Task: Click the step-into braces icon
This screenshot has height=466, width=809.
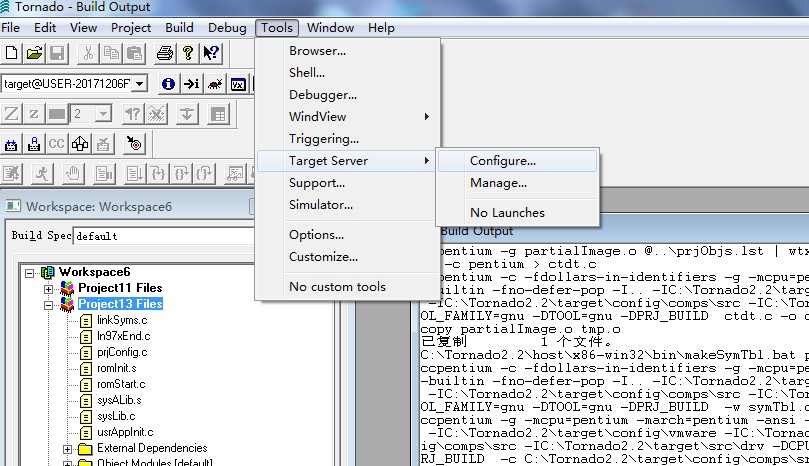Action: point(157,174)
